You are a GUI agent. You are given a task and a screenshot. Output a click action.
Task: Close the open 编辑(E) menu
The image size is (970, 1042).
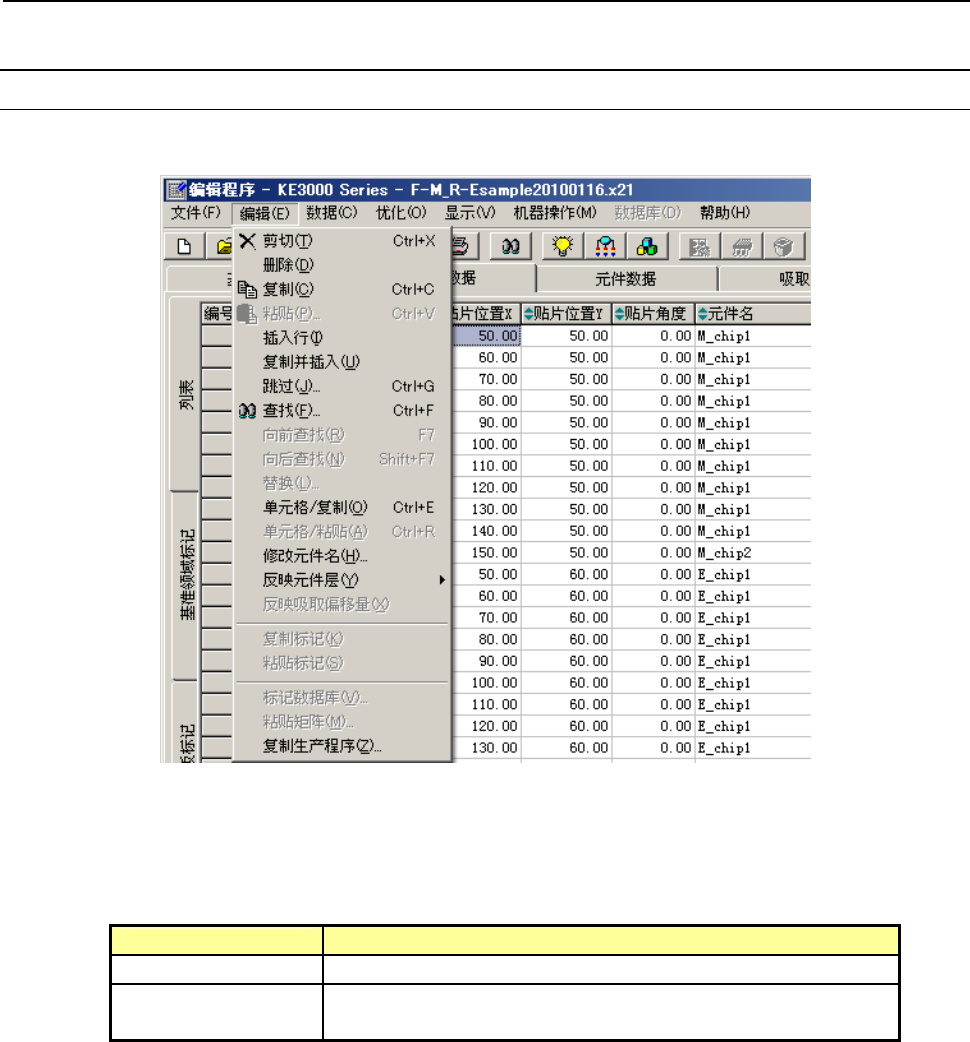[264, 213]
